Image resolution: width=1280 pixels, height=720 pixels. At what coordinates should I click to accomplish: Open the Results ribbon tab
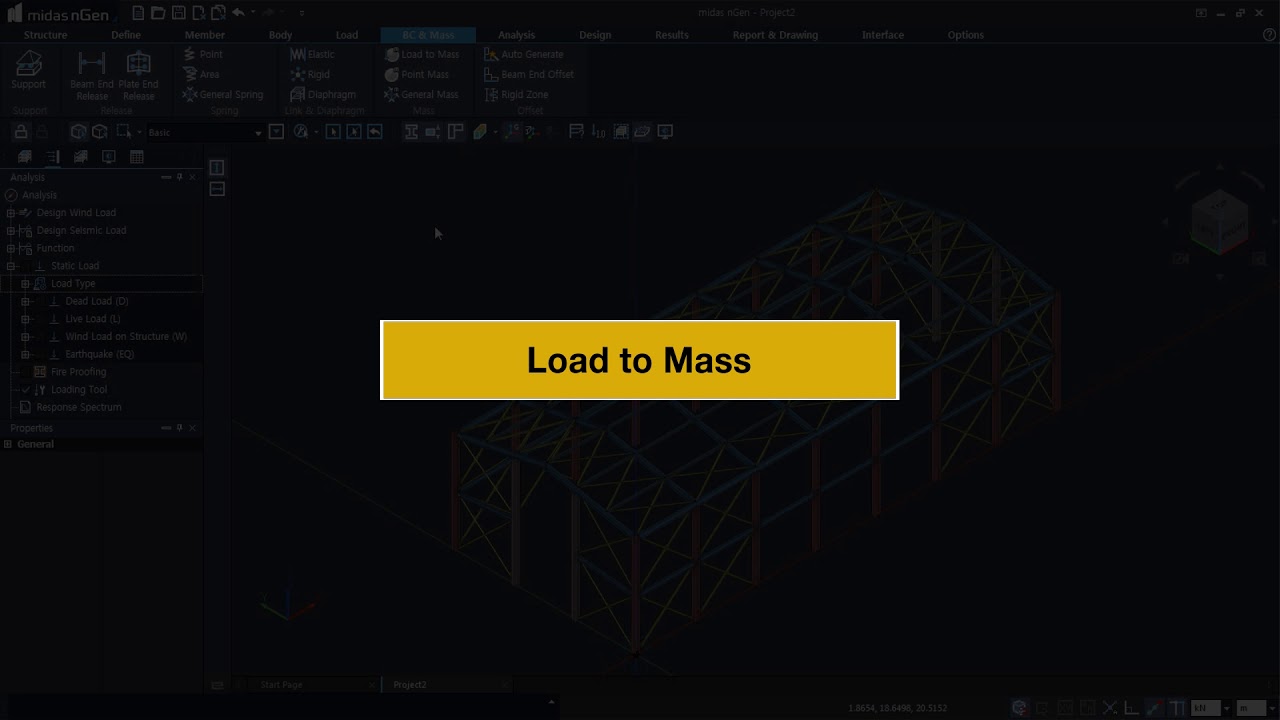coord(672,35)
